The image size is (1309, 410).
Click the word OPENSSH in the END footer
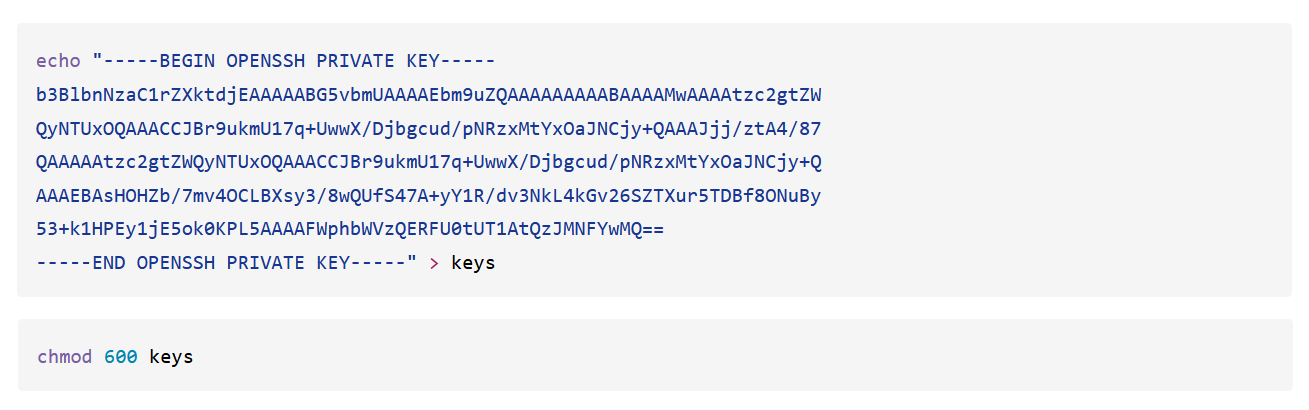(x=176, y=264)
